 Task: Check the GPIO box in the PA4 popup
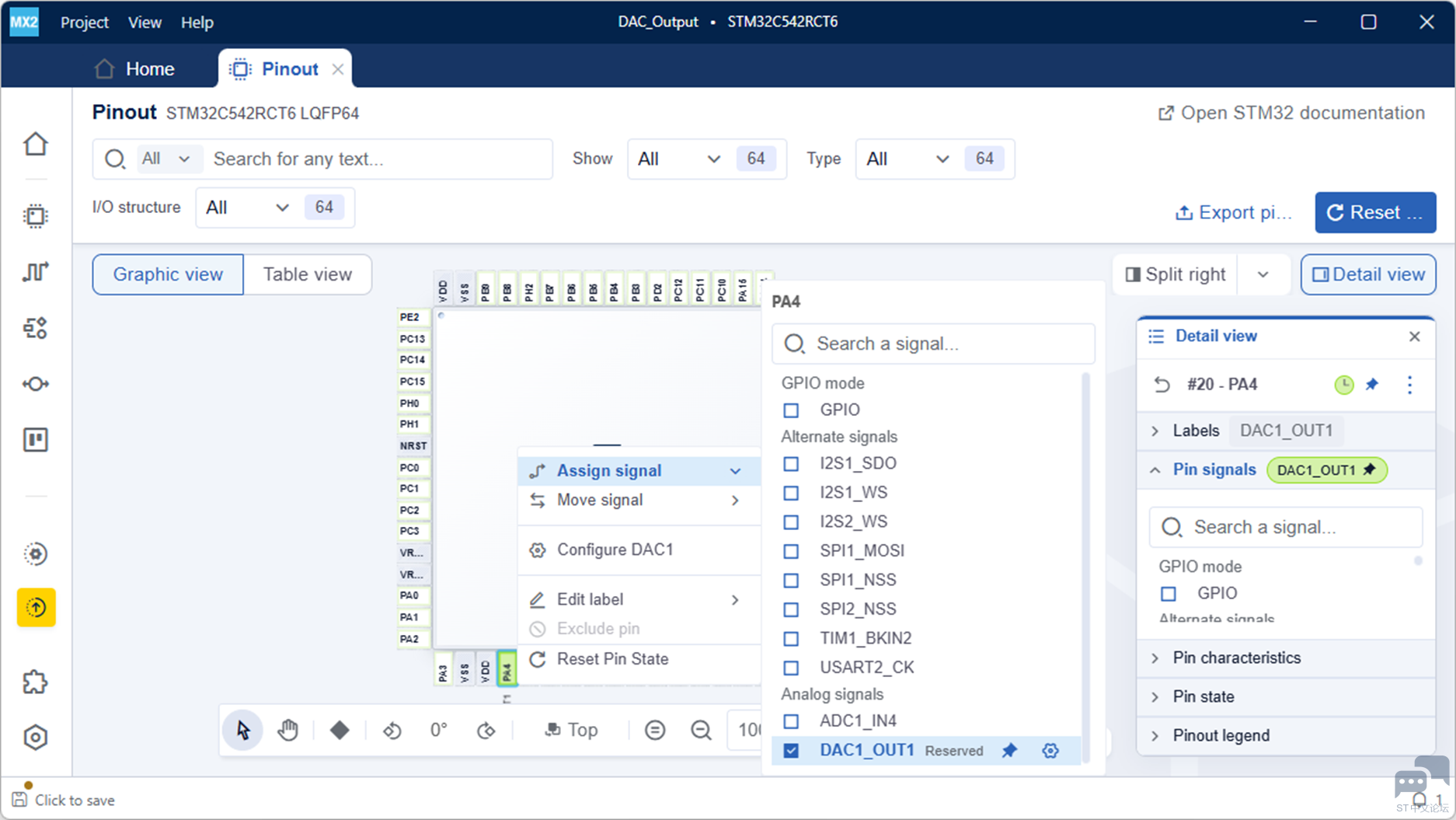(791, 410)
